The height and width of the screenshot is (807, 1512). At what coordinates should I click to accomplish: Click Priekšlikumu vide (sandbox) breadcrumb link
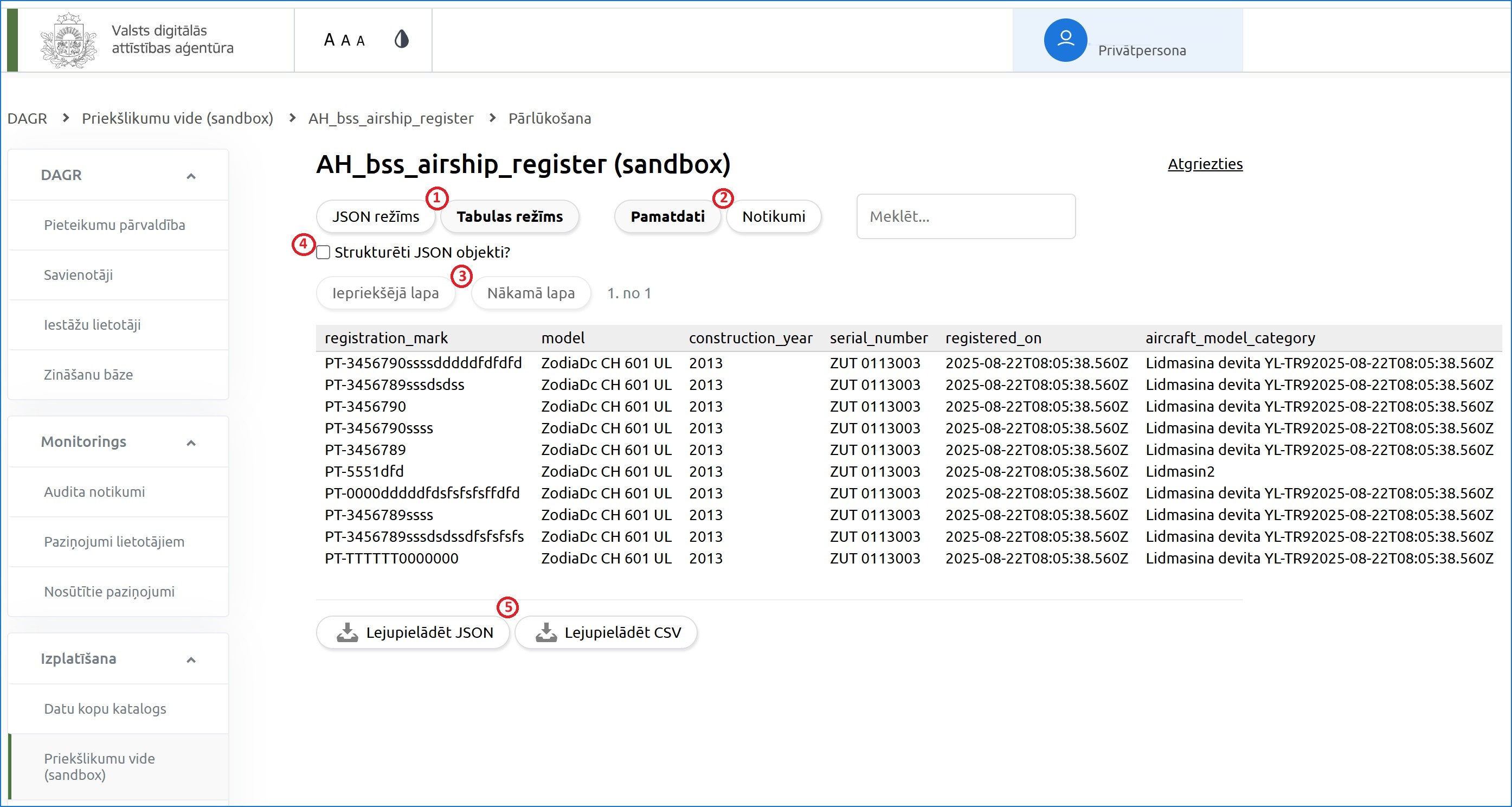(x=177, y=119)
